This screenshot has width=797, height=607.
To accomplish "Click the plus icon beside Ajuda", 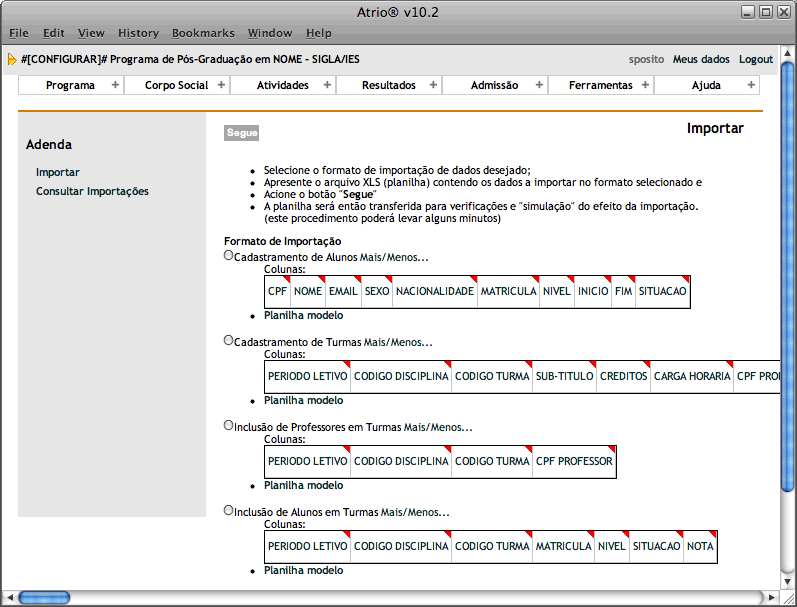I will point(751,85).
